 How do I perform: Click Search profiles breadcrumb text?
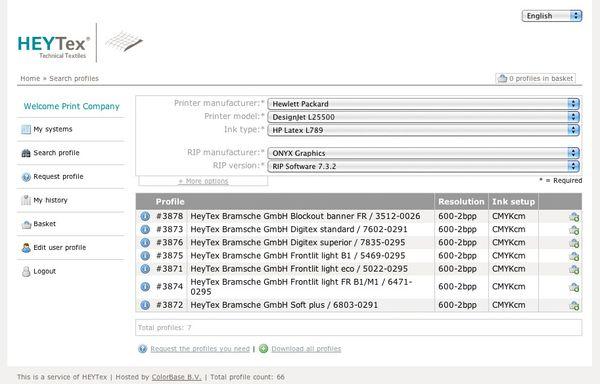click(x=74, y=78)
